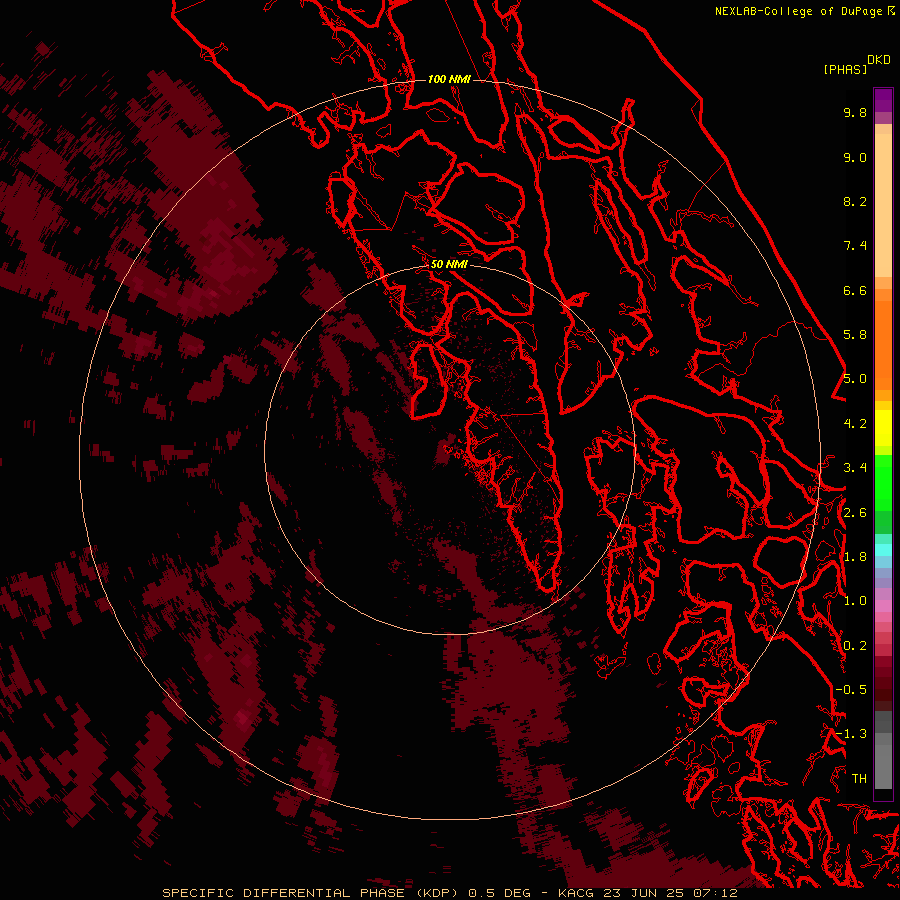900x900 pixels.
Task: Click the 4.2 value on color scale
Action: coord(855,424)
